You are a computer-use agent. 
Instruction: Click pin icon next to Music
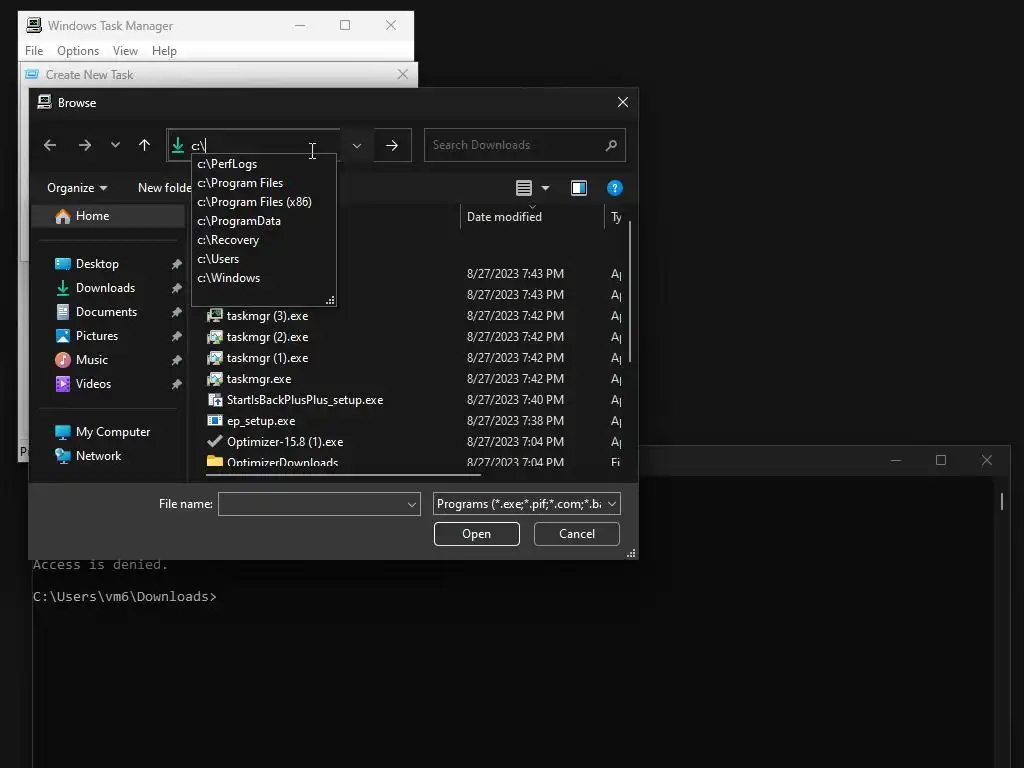click(176, 360)
